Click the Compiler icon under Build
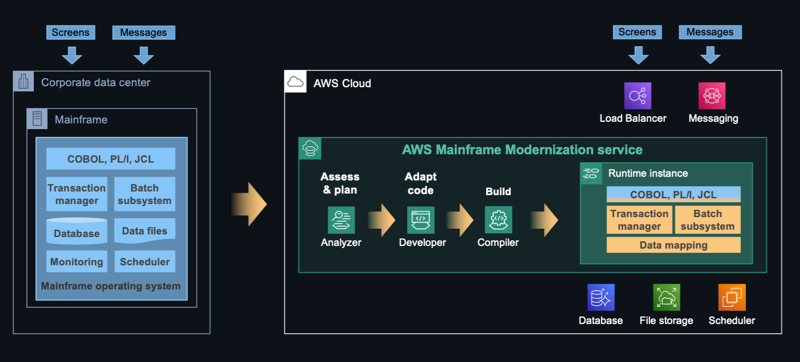The width and height of the screenshot is (800, 362). point(498,220)
